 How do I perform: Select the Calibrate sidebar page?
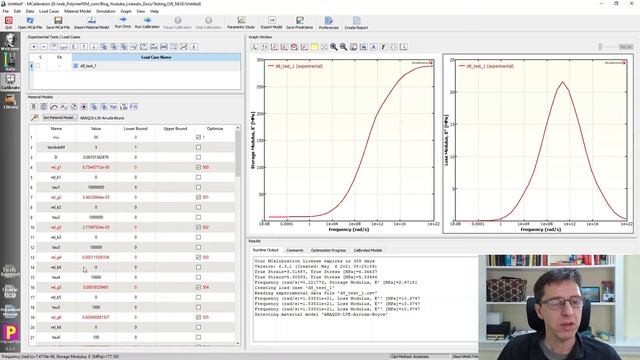pyautogui.click(x=10, y=82)
